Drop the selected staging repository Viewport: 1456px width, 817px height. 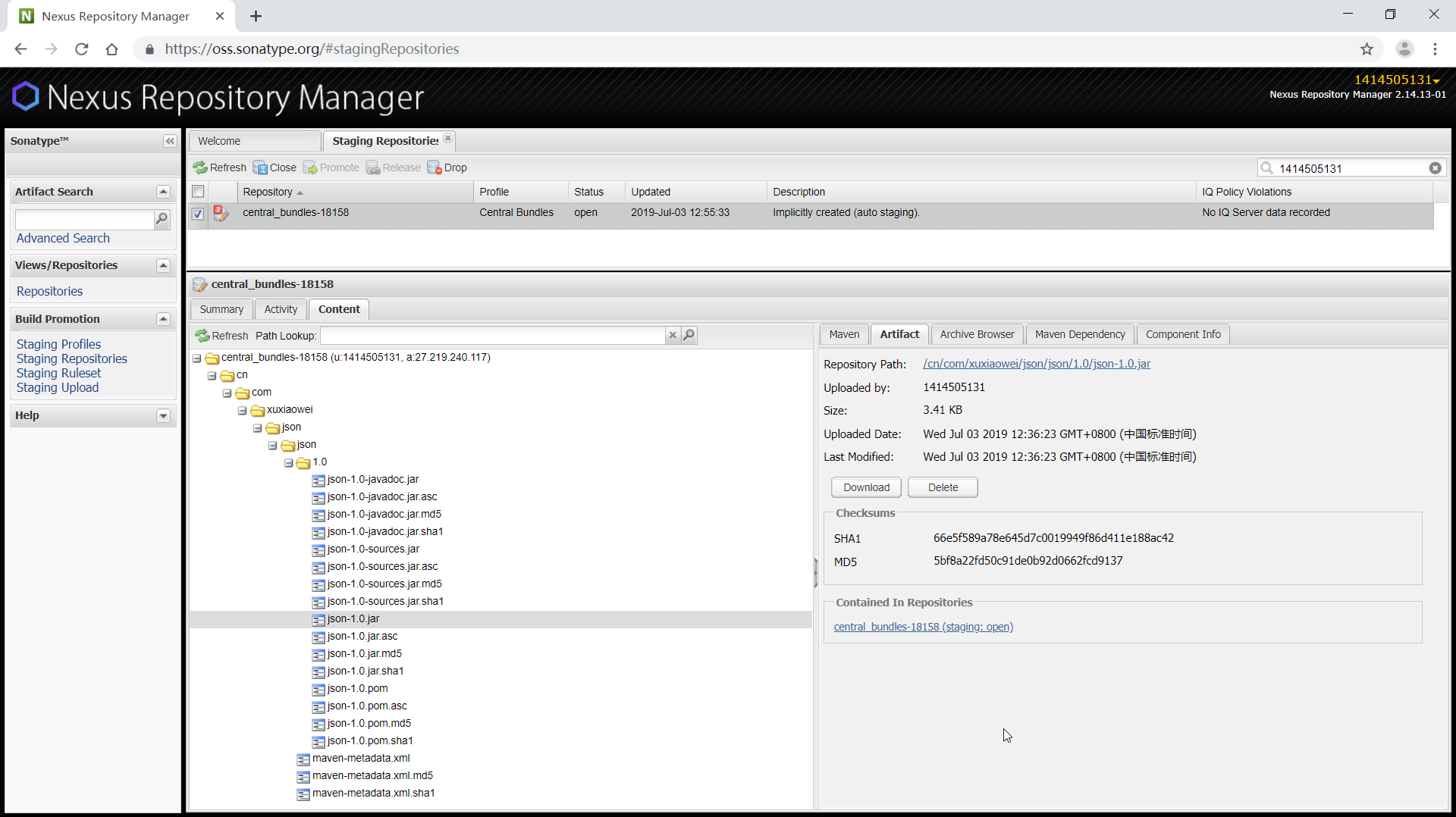(x=447, y=167)
